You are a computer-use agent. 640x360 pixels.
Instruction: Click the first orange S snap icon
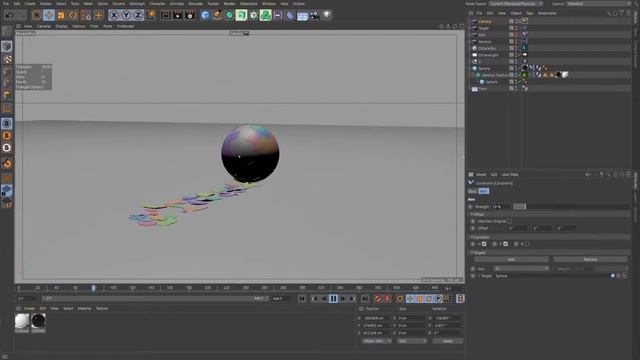7,136
